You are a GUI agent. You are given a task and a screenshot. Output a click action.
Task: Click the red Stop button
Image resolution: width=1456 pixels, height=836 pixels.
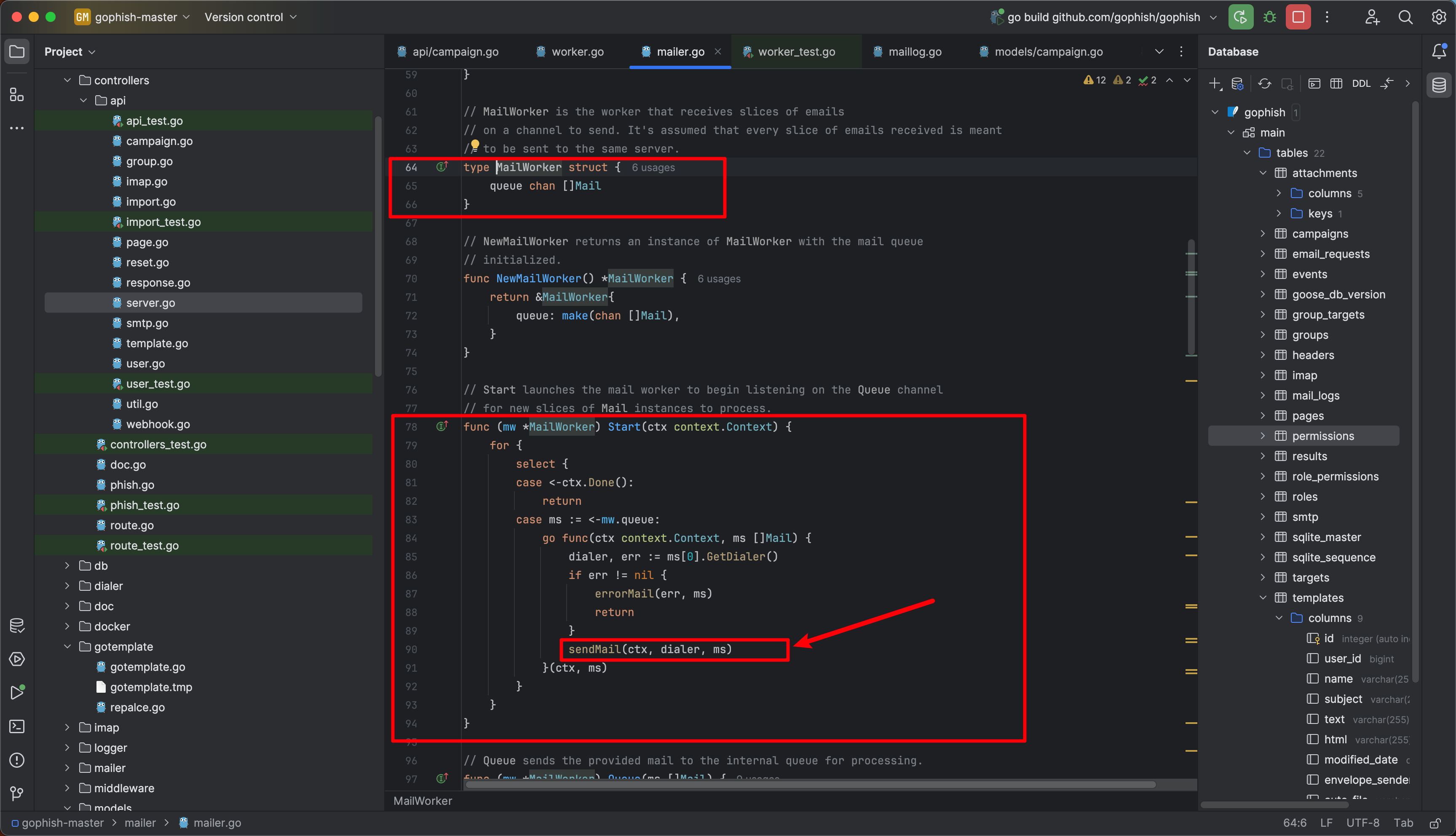tap(1298, 17)
